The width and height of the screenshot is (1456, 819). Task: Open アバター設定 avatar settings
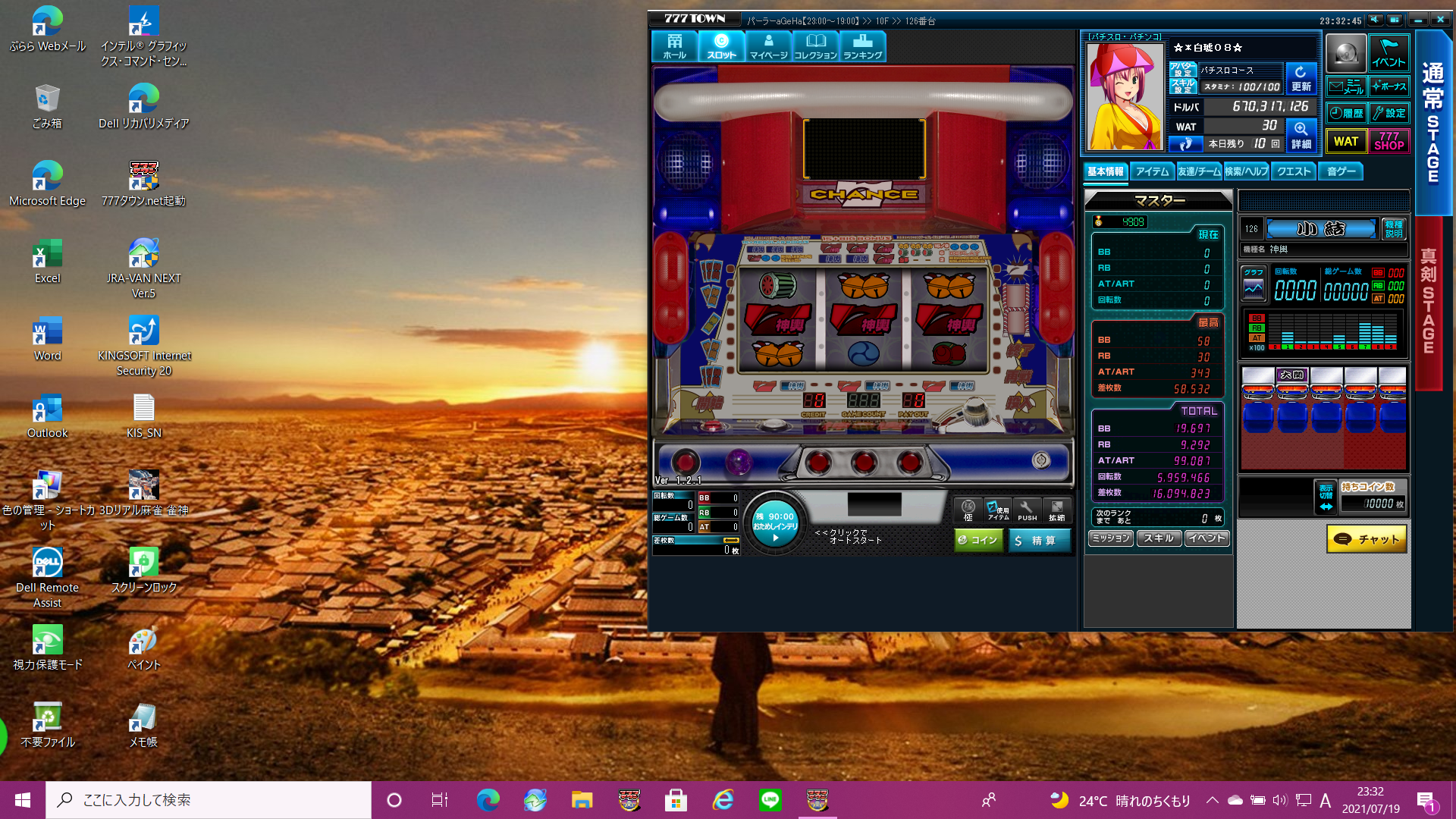tap(1182, 70)
